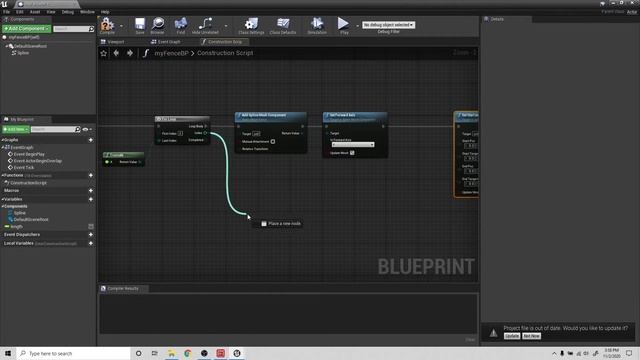This screenshot has width=640, height=360.
Task: Open the Asset menu
Action: coord(35,12)
